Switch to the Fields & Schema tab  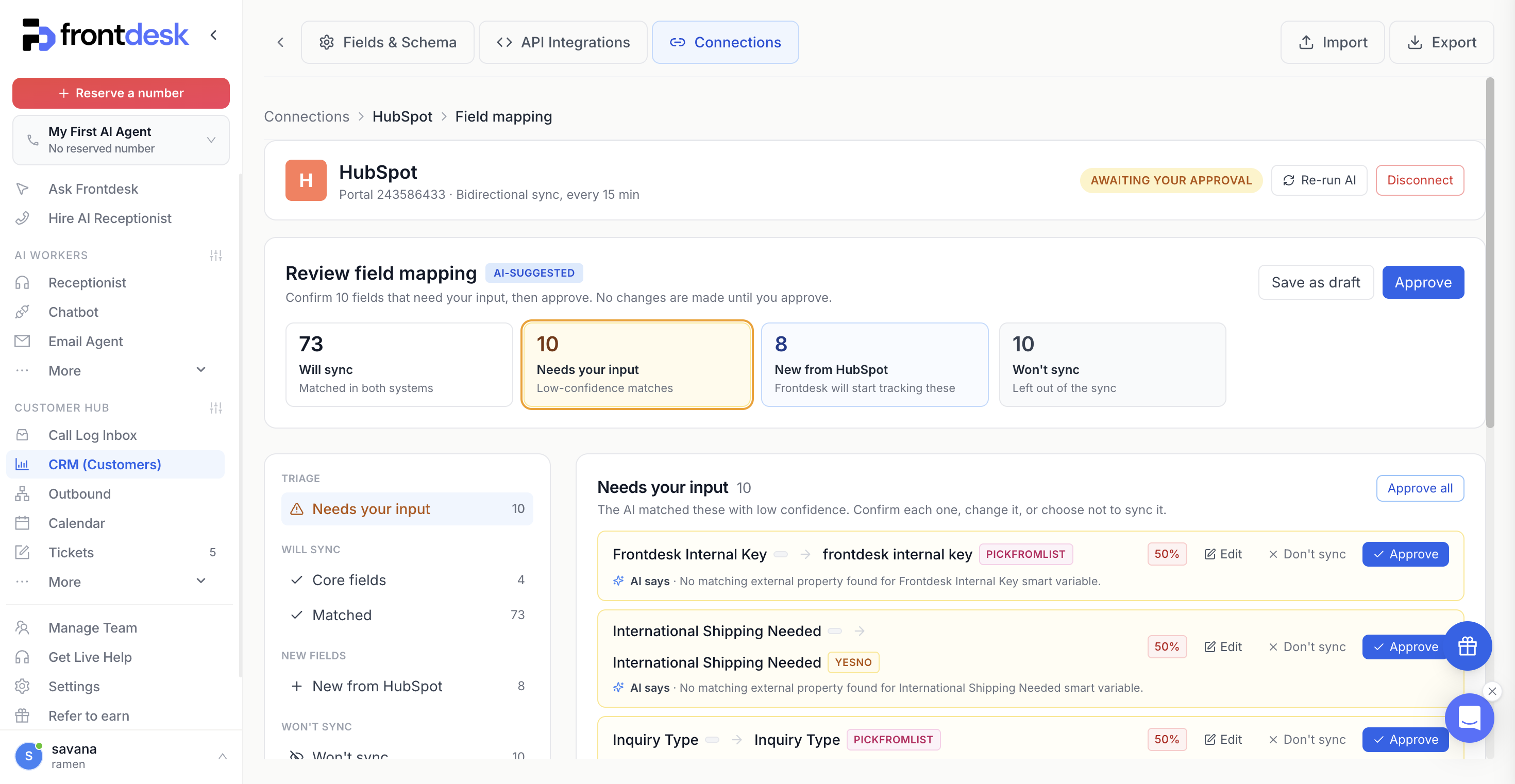coord(388,42)
